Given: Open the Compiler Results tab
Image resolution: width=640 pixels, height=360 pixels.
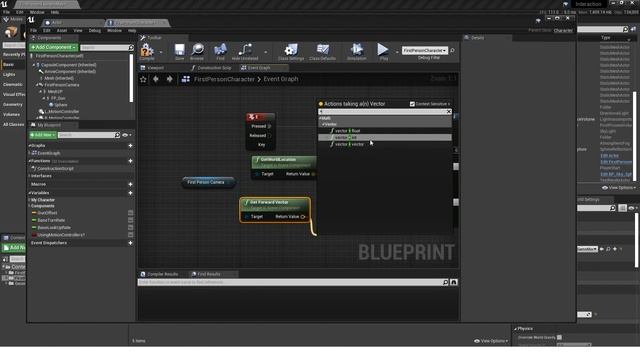Looking at the screenshot, I should (159, 274).
